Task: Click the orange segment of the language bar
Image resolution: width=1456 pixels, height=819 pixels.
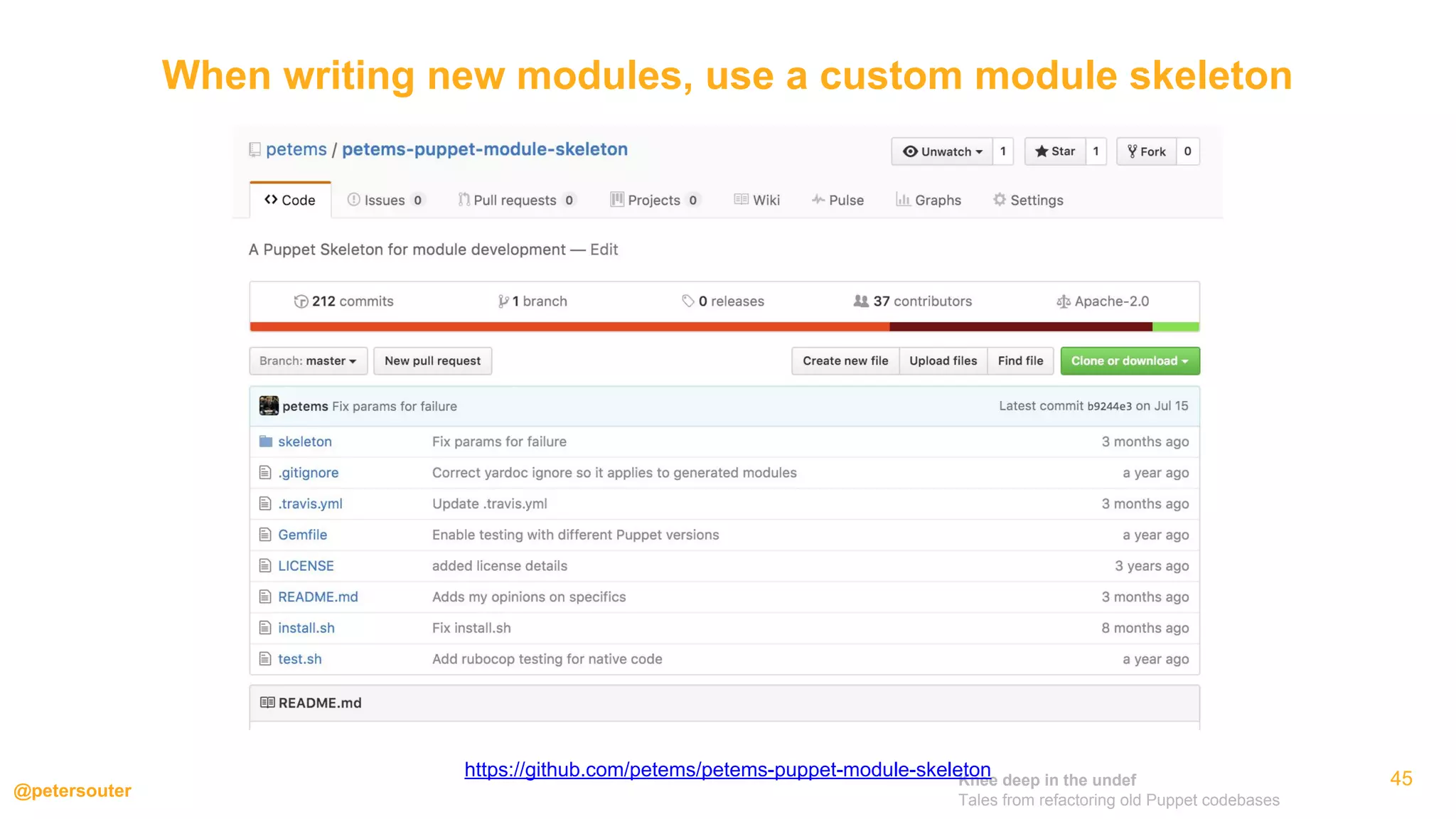Action: coord(569,327)
